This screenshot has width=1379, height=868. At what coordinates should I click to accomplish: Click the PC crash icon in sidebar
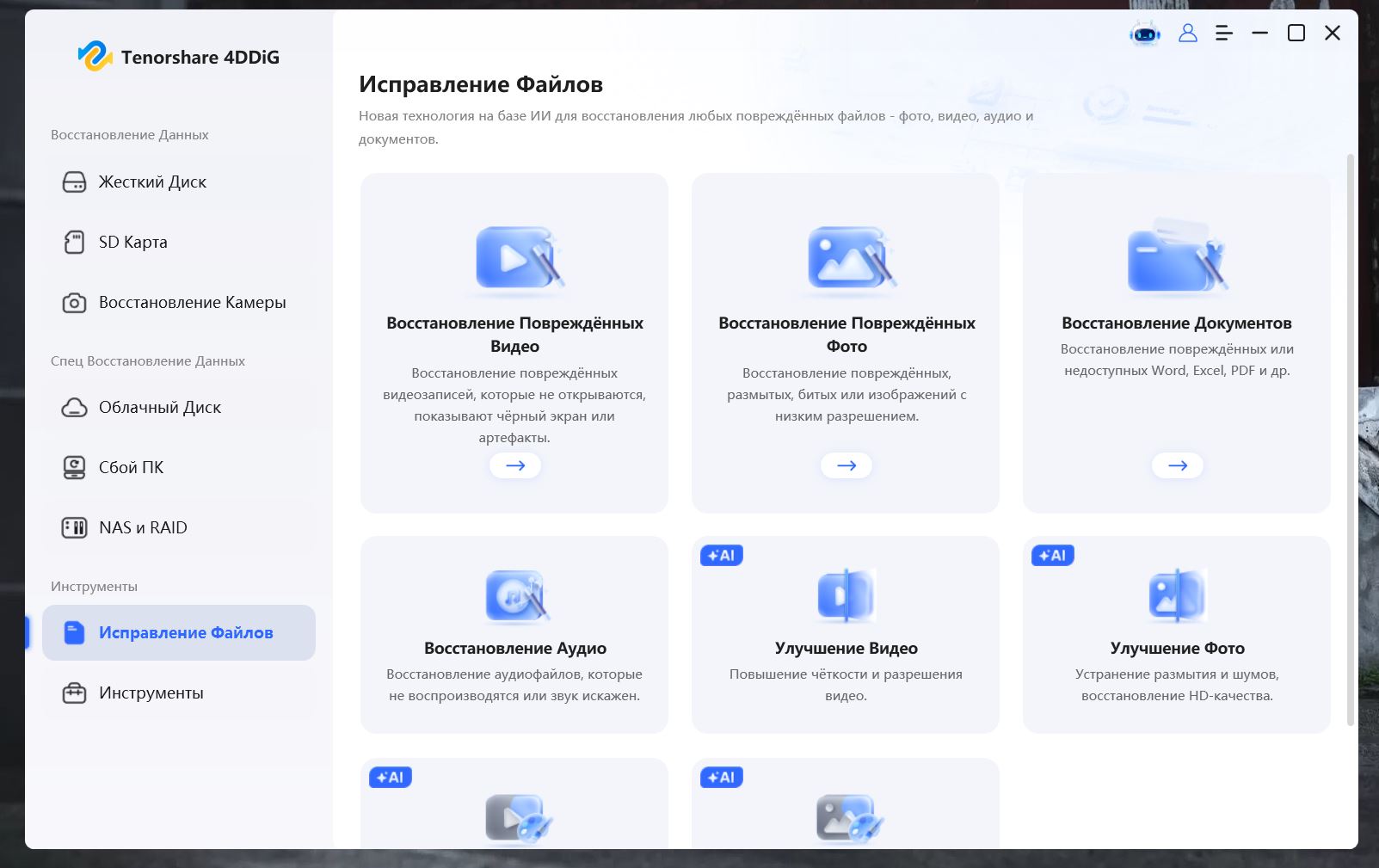(x=75, y=468)
